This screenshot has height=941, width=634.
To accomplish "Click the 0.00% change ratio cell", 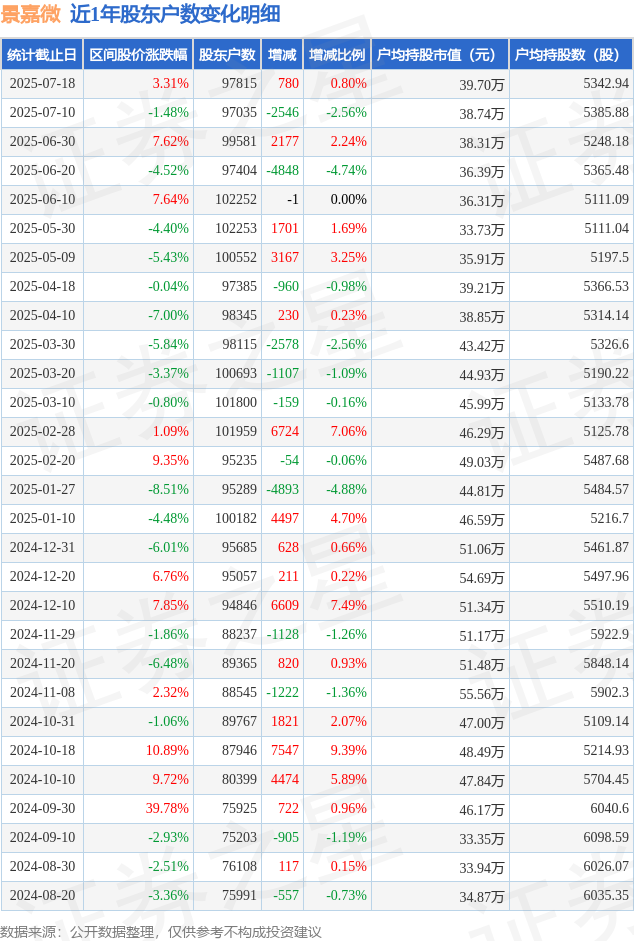I will (348, 200).
